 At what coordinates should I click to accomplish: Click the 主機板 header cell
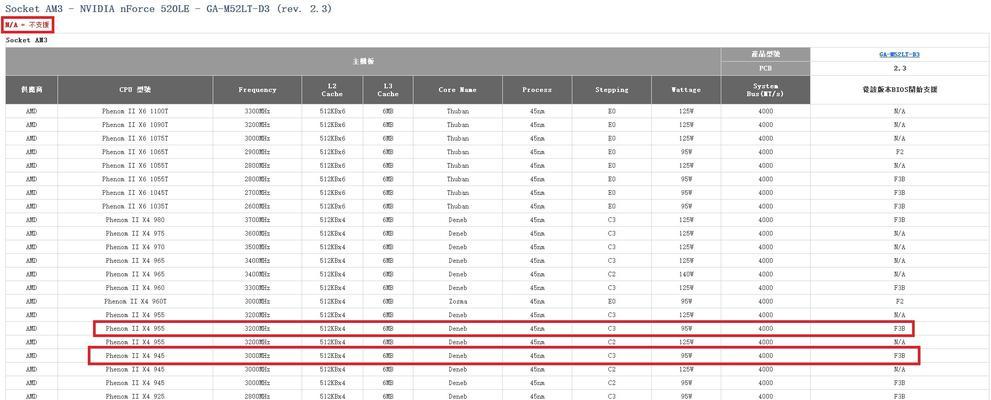[363, 61]
